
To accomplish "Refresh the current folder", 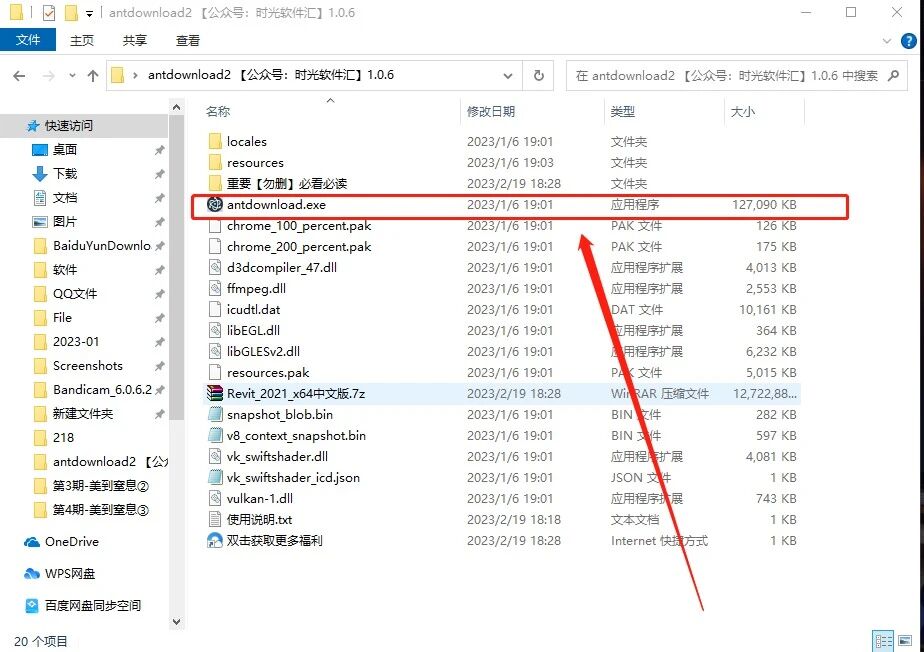I will tap(539, 75).
